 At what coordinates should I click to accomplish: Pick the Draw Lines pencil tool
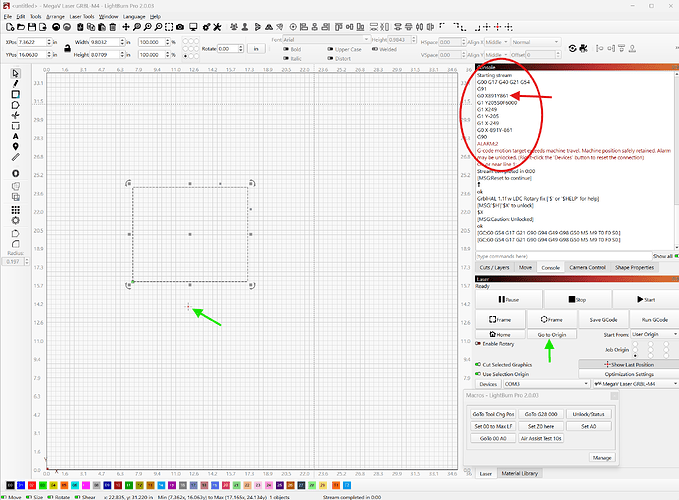tap(15, 84)
